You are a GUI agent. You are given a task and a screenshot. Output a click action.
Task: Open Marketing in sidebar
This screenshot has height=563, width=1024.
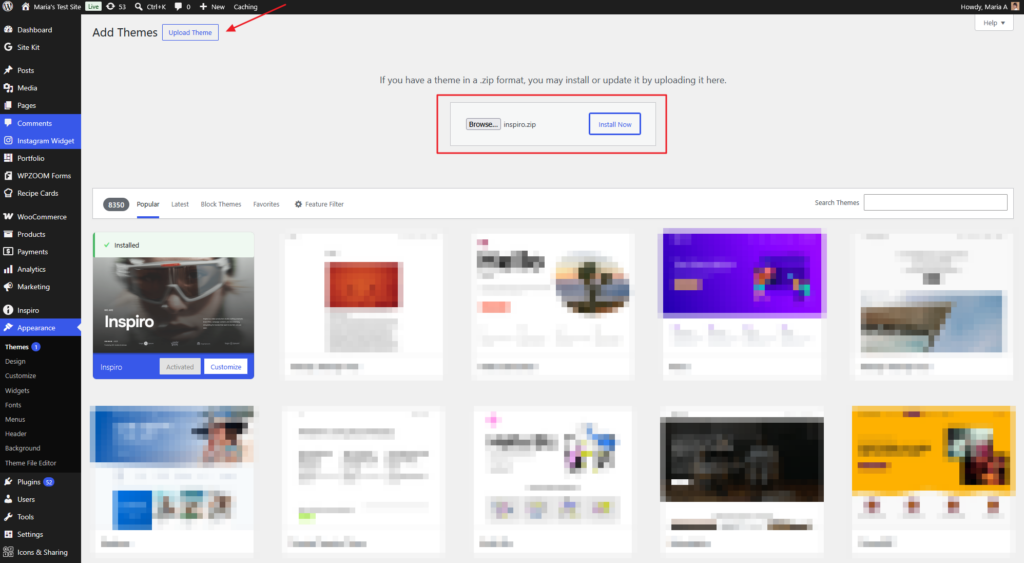pyautogui.click(x=33, y=287)
